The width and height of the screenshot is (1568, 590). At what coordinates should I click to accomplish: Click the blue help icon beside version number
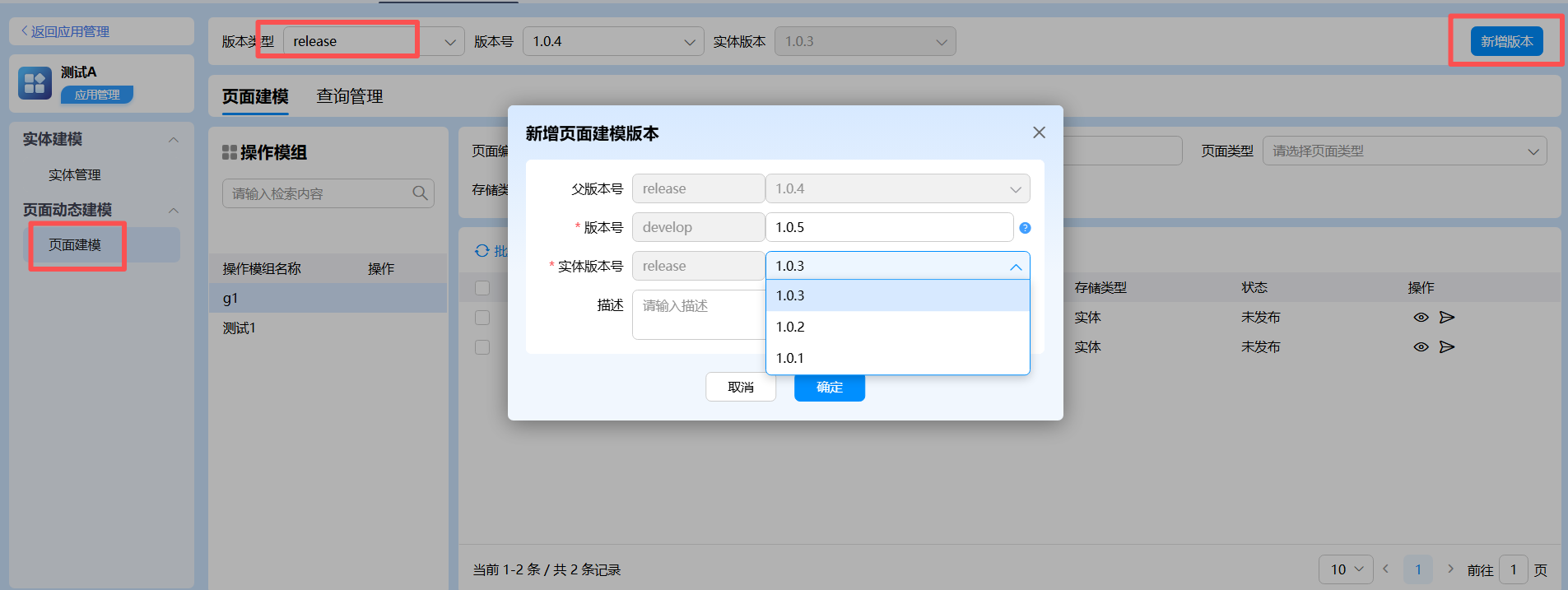(1025, 228)
